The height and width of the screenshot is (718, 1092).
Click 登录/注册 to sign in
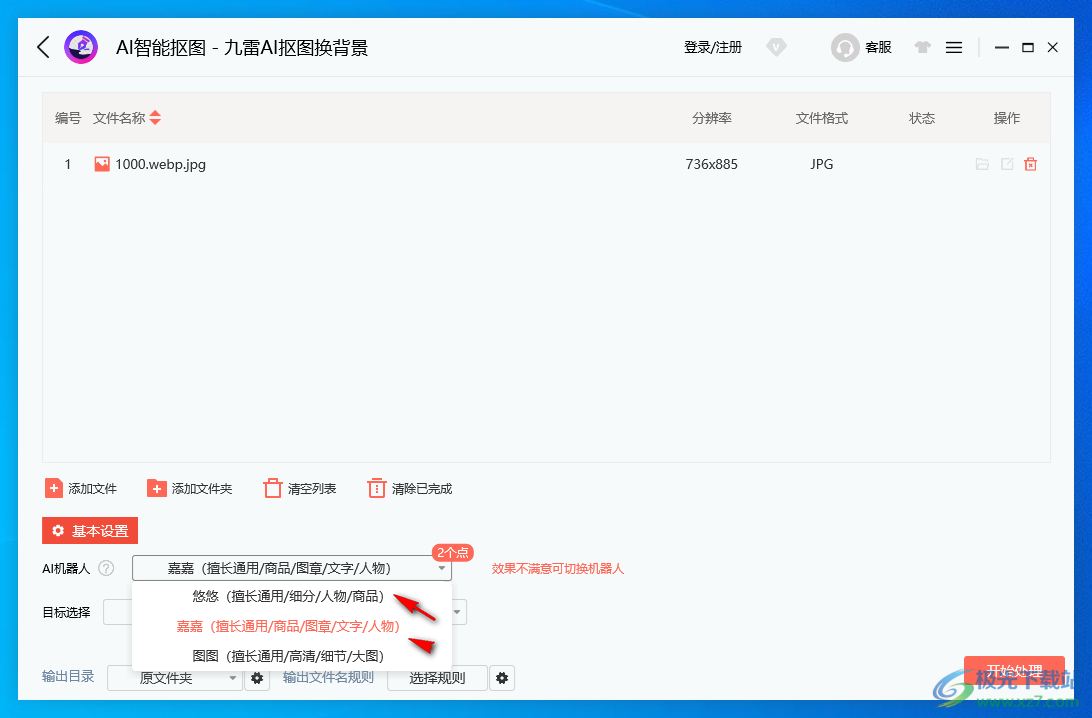[x=712, y=47]
